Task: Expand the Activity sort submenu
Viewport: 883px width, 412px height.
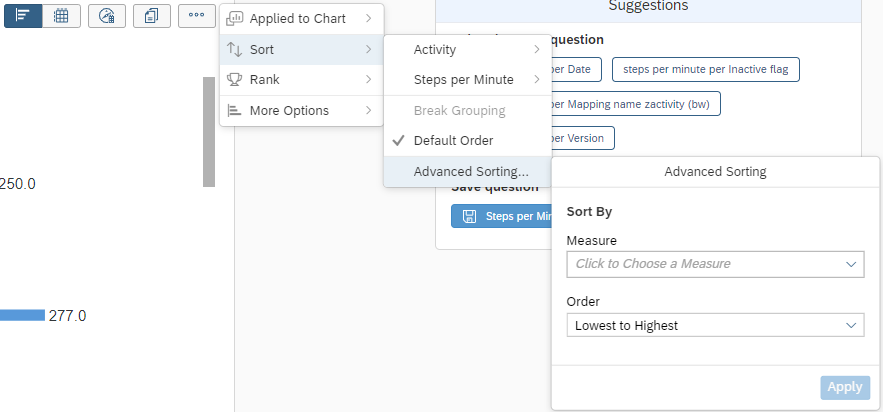Action: pyautogui.click(x=467, y=50)
